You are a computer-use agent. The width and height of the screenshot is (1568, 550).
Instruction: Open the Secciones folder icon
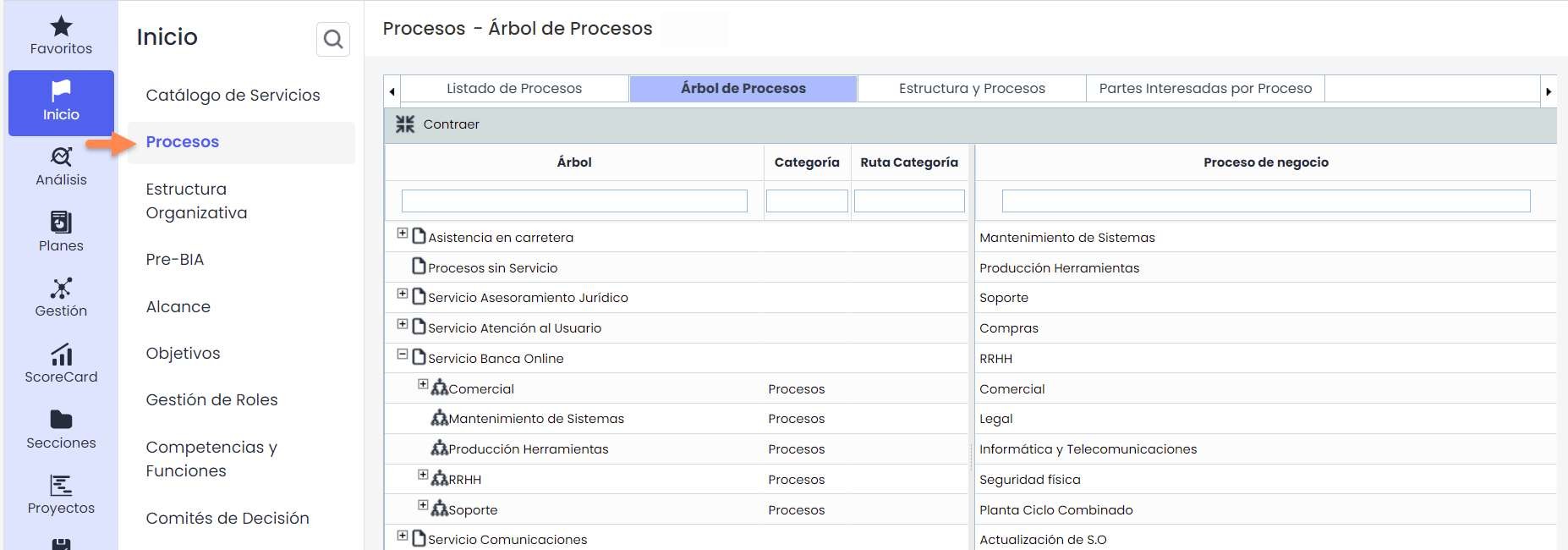61,420
